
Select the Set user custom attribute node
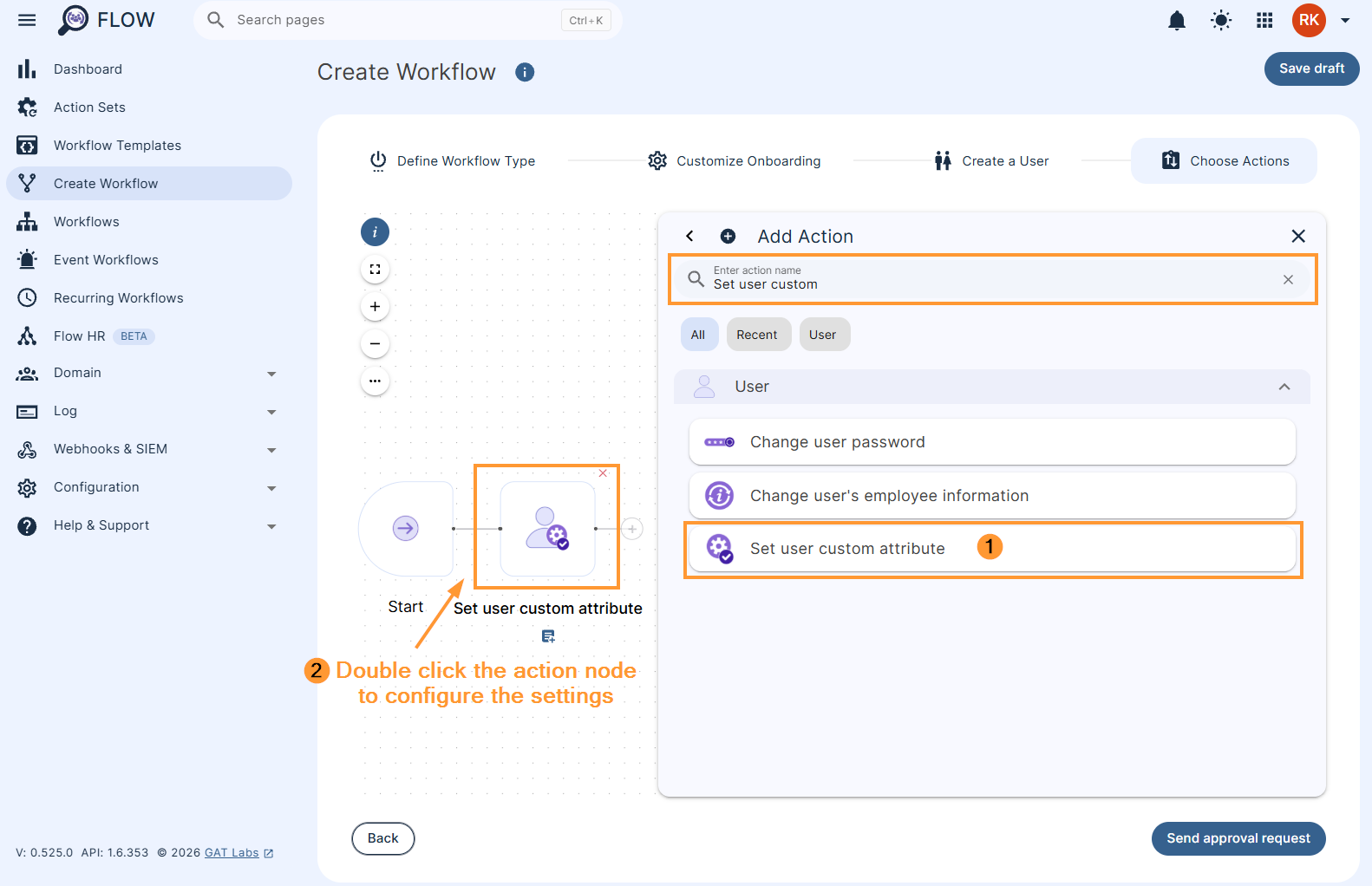pos(547,528)
